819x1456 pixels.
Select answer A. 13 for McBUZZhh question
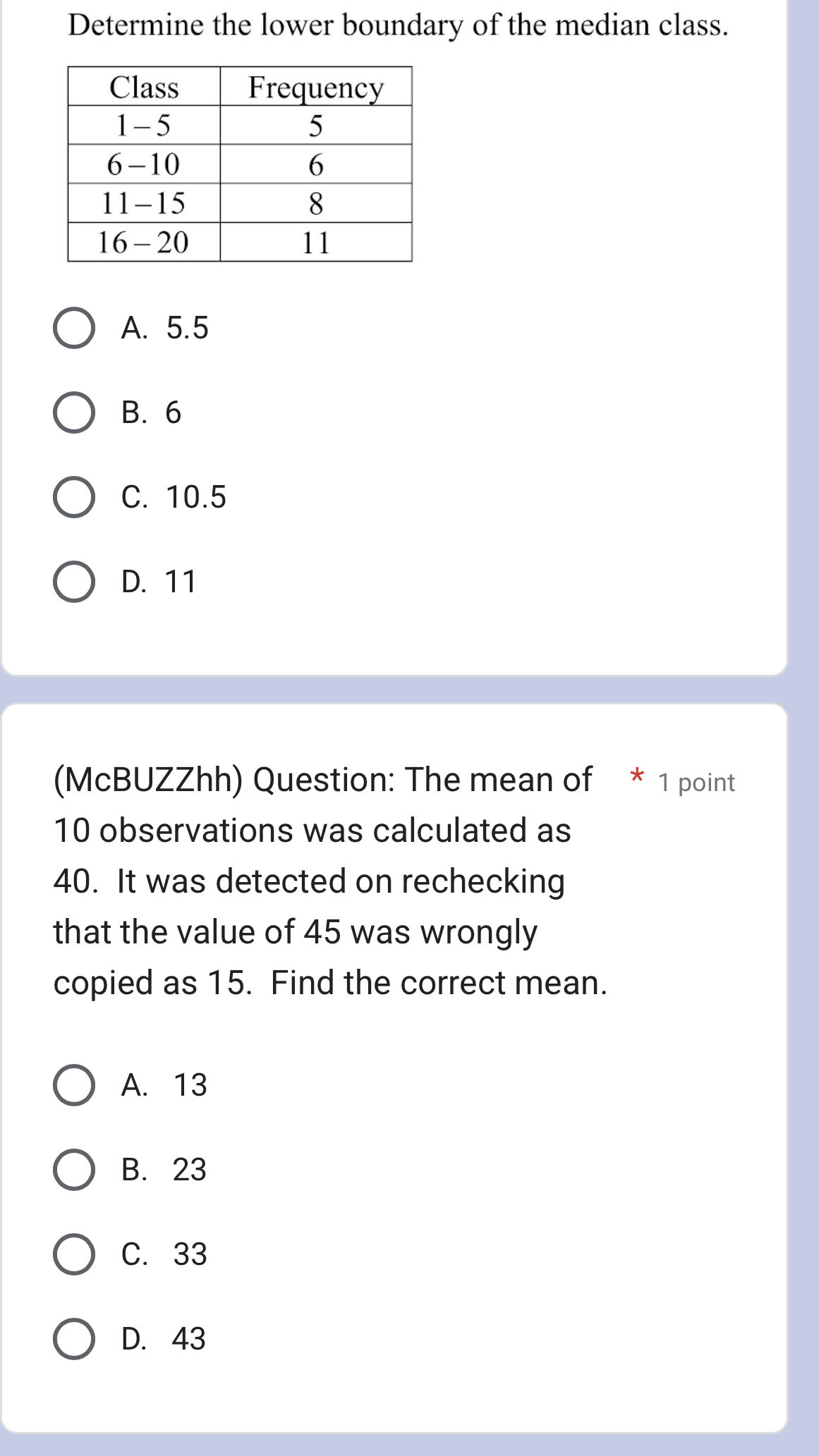[73, 1086]
